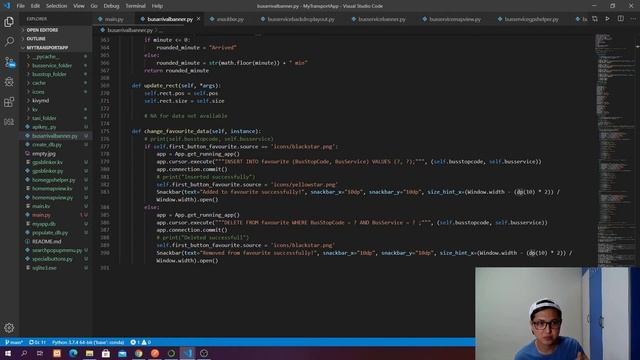
Task: Open the Go menu
Action: click(94, 6)
